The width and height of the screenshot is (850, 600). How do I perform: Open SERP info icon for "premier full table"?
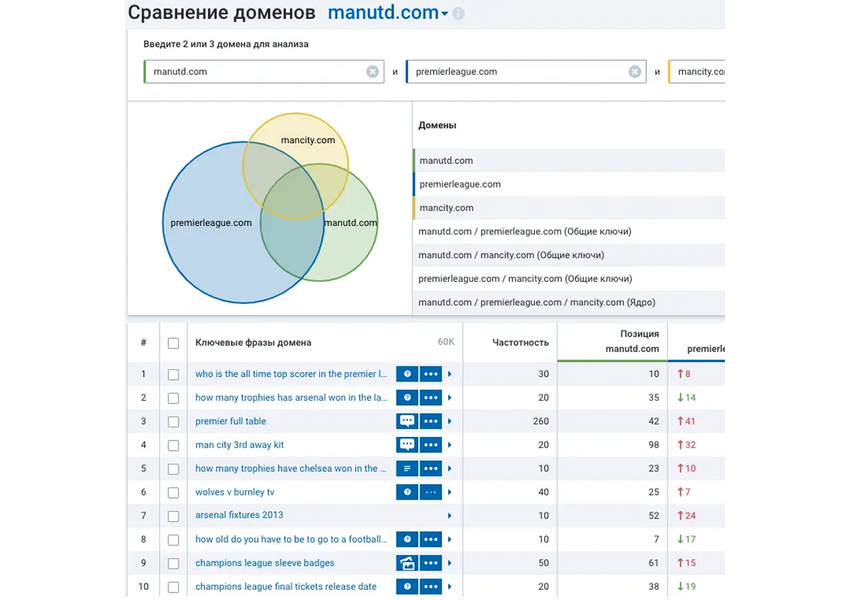[407, 421]
